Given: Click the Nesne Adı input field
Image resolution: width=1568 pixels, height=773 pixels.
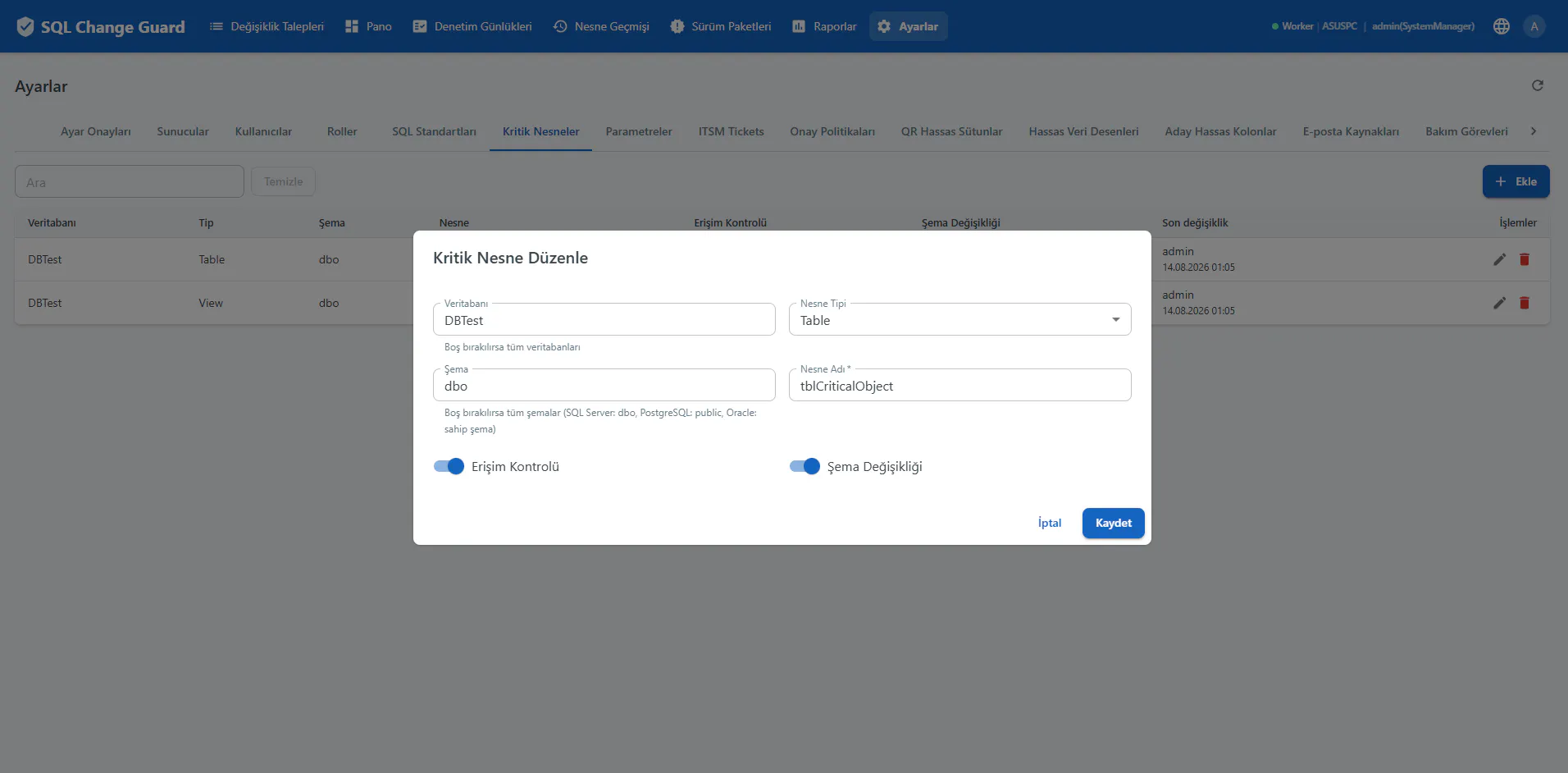Looking at the screenshot, I should [960, 386].
